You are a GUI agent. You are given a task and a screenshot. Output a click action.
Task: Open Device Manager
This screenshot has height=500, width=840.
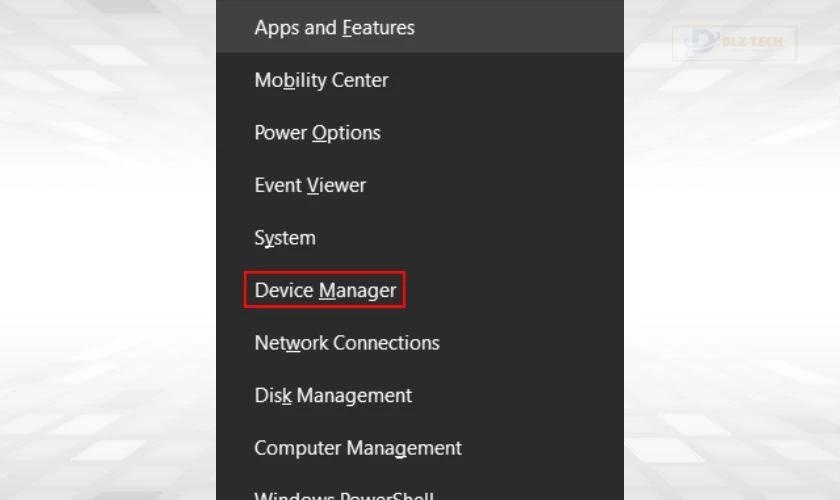325,291
